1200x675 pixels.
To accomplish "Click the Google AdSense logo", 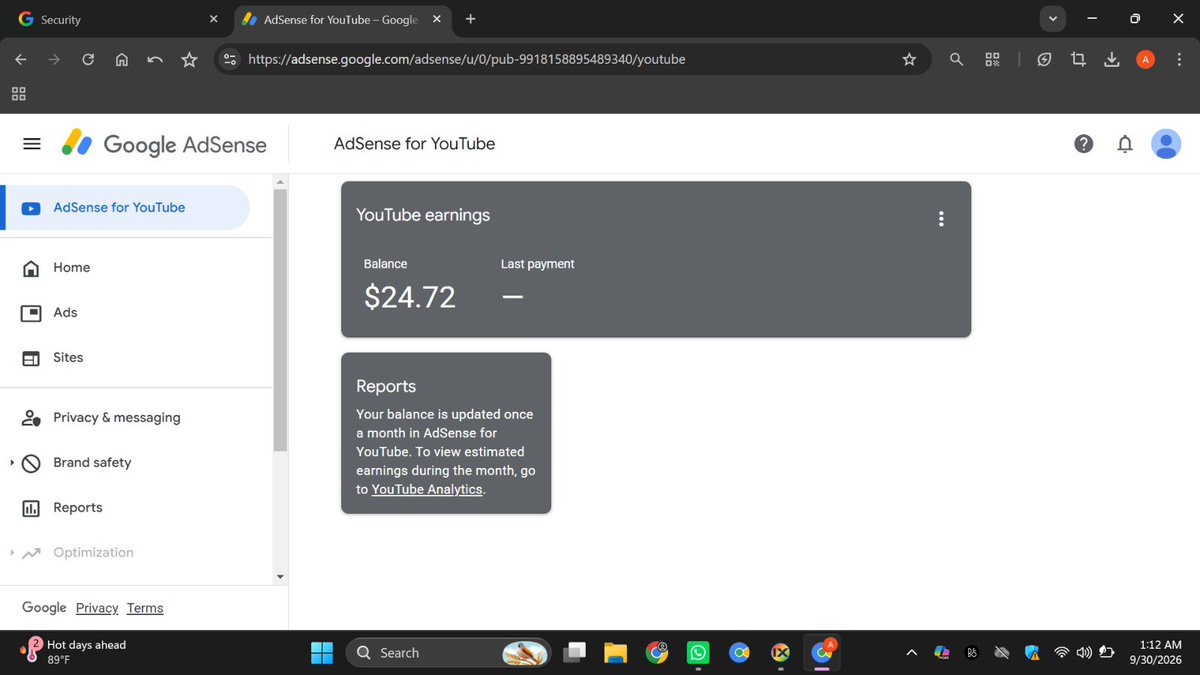I will pos(164,144).
